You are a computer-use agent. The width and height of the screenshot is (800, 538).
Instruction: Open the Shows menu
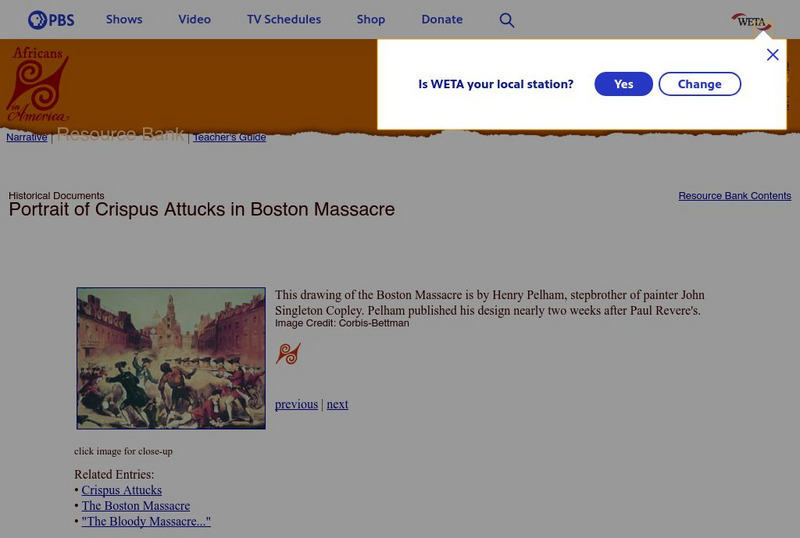[x=124, y=19]
